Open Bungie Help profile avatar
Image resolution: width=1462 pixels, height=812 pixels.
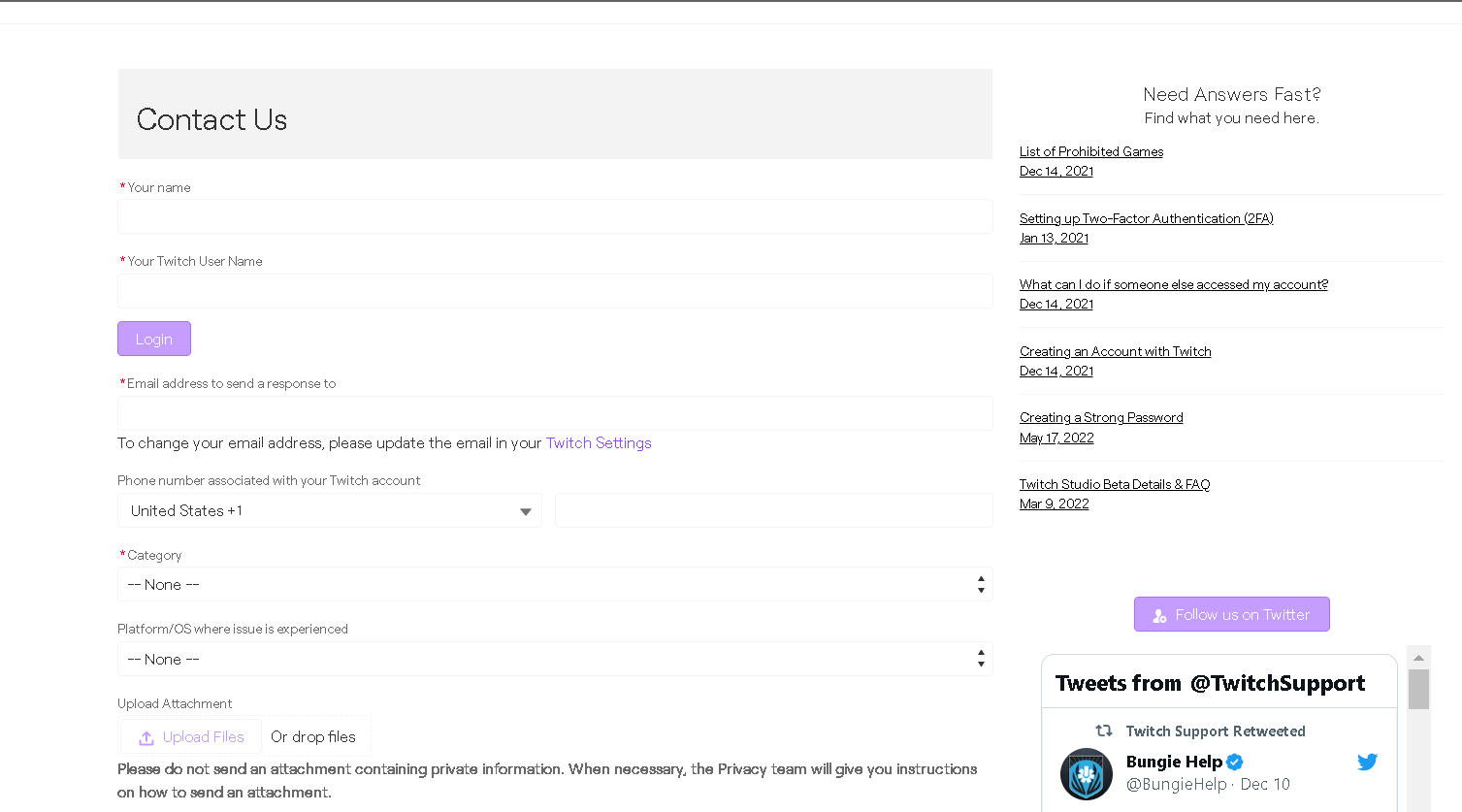pos(1087,773)
